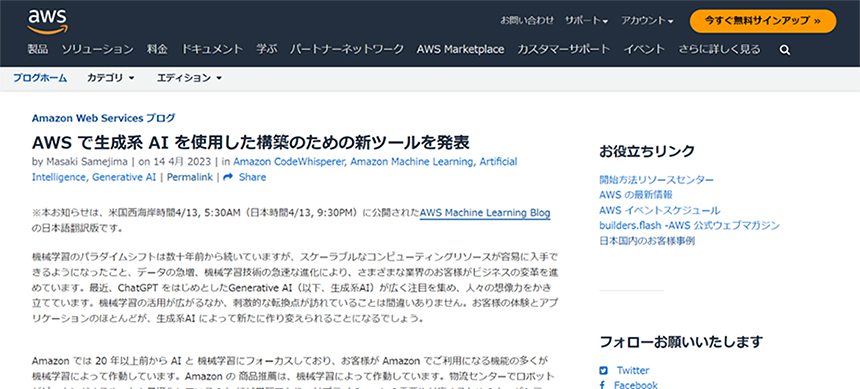Click the お役立ちリンク heading
Viewport: 860px width, 389px height.
(647, 151)
